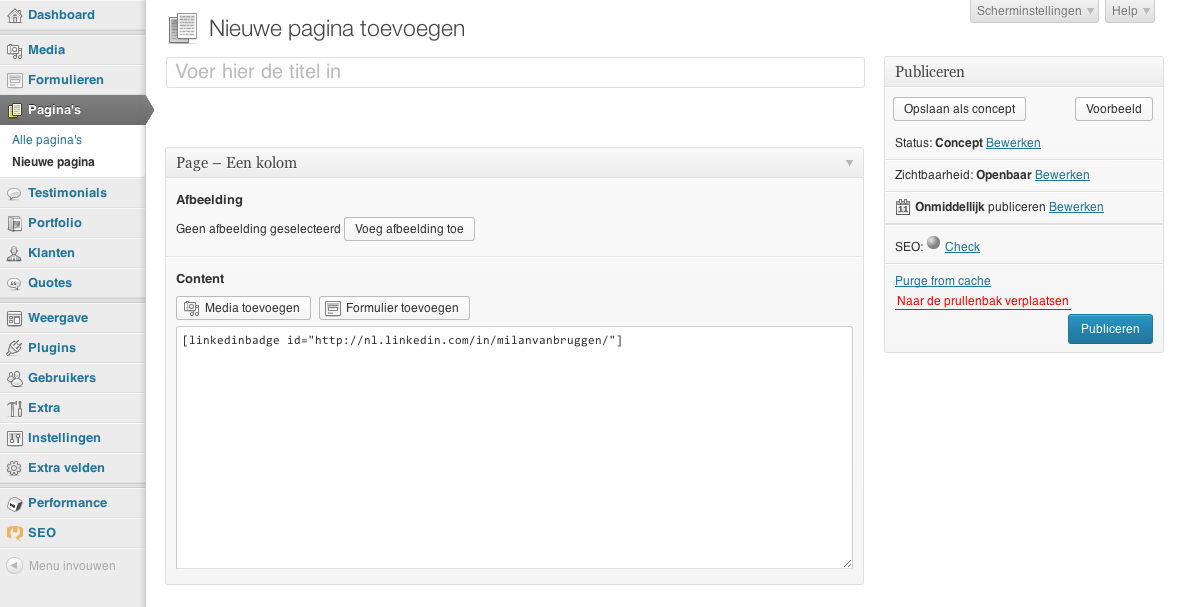
Task: Click the Dashboard home icon
Action: pyautogui.click(x=14, y=15)
